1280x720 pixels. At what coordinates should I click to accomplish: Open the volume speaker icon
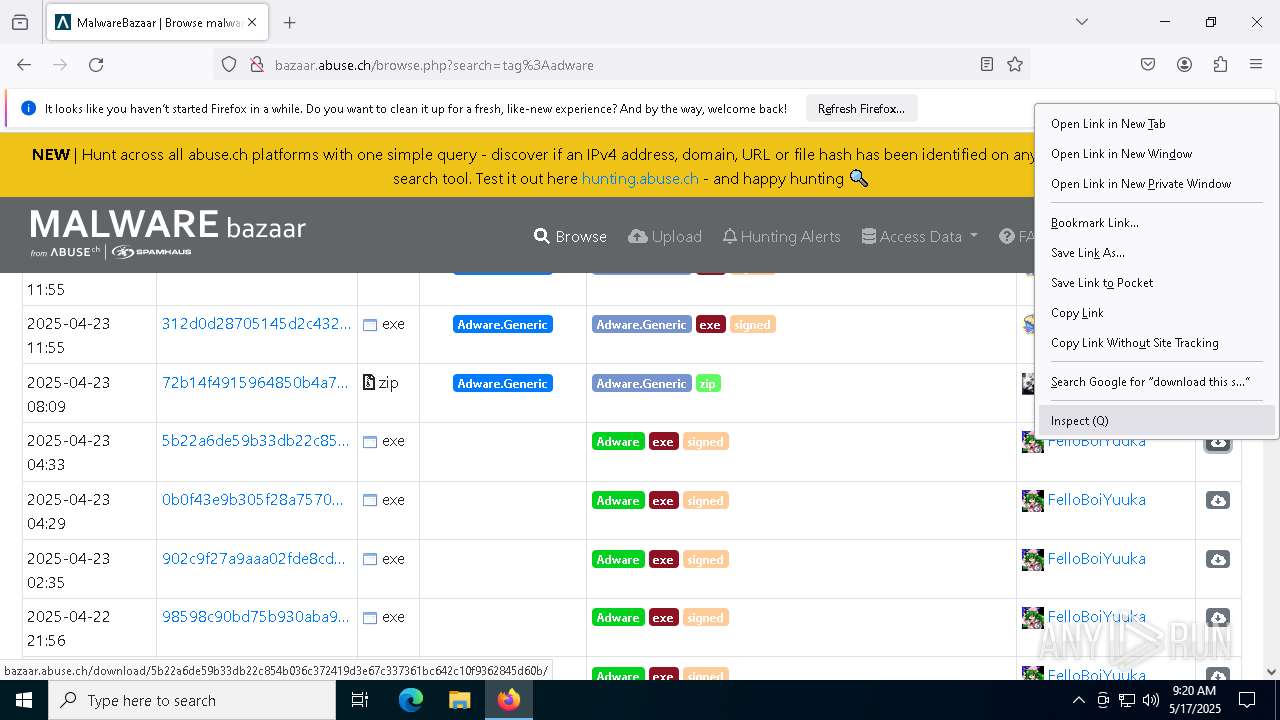click(x=1150, y=700)
